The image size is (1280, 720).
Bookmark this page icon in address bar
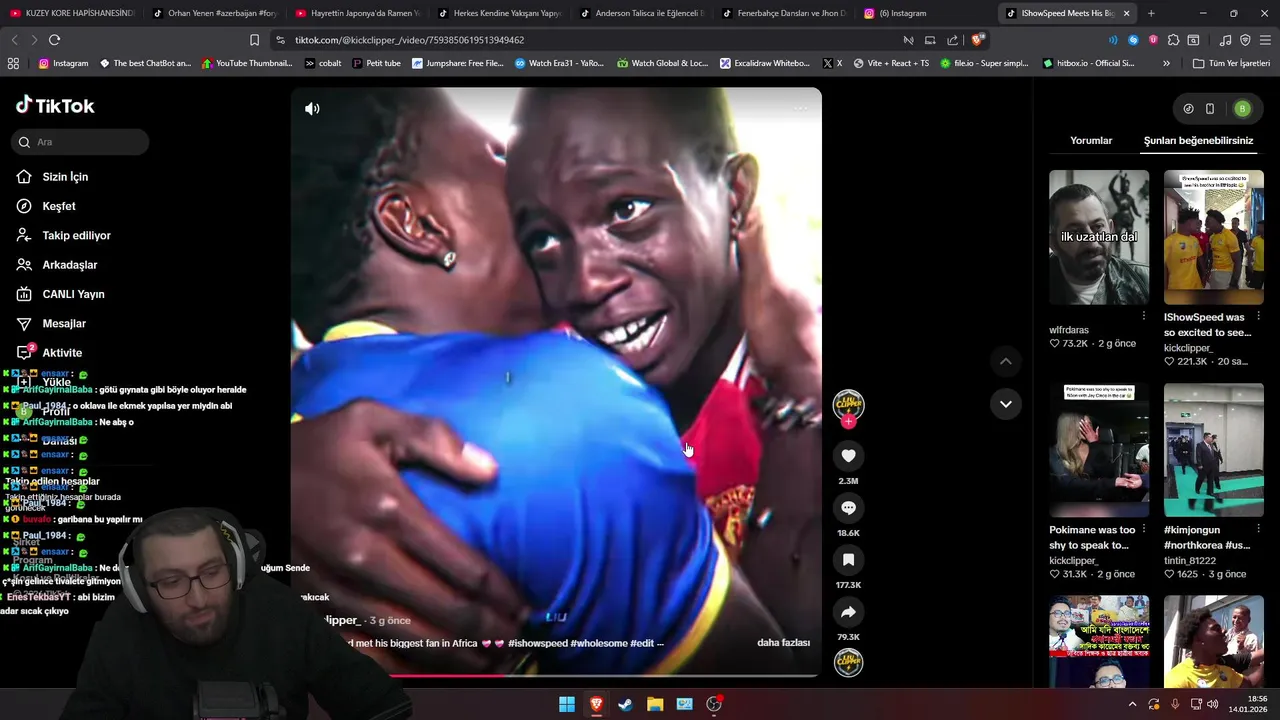pyautogui.click(x=254, y=40)
